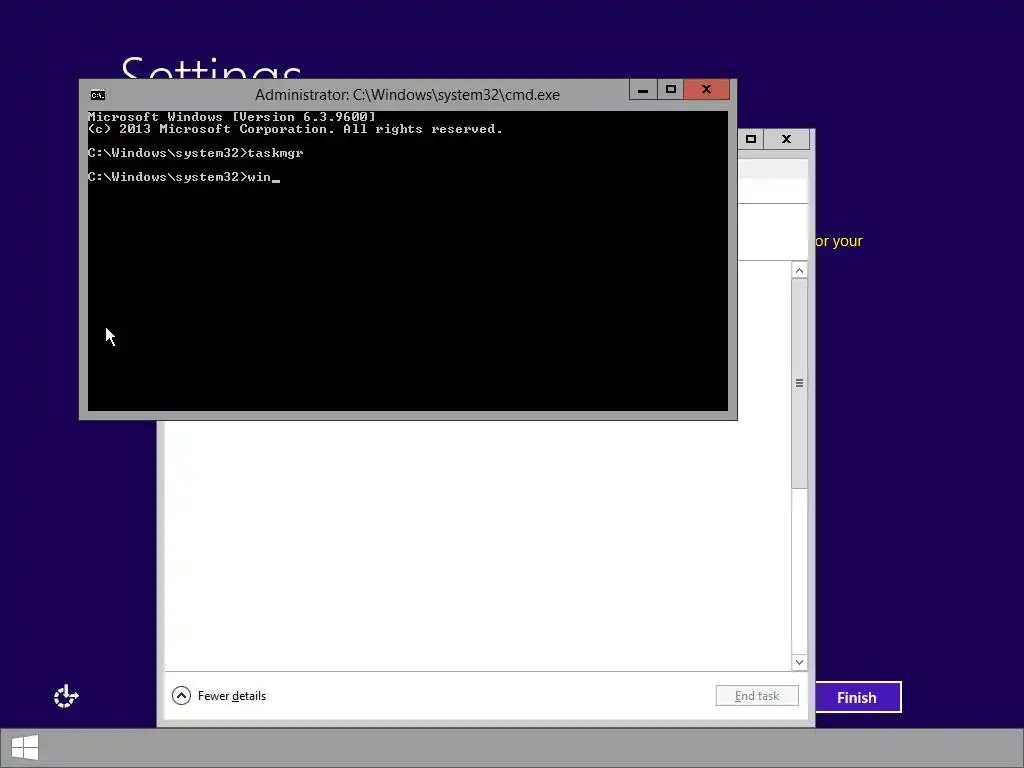
Task: Click the copyright Microsoft Corporation line
Action: (x=295, y=129)
